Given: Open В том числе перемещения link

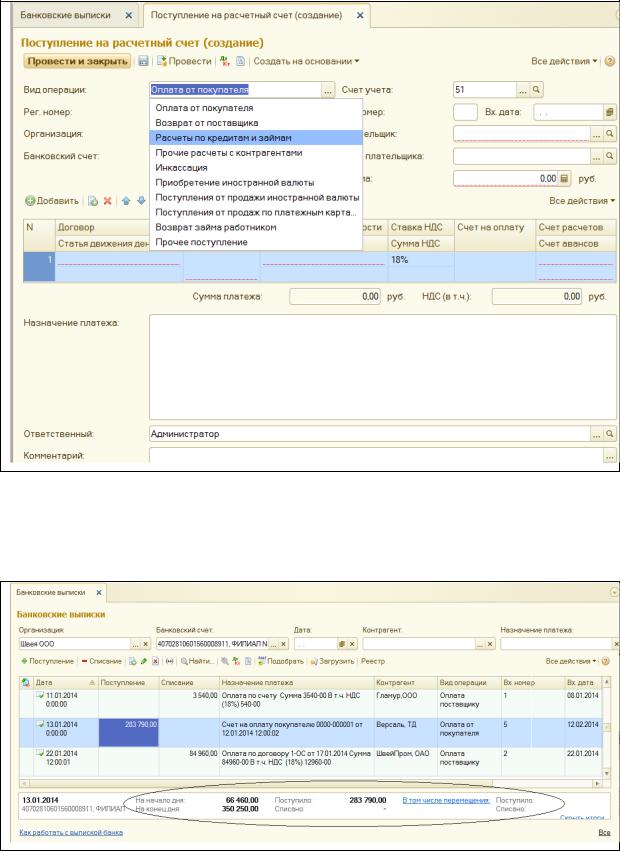Looking at the screenshot, I should pyautogui.click(x=446, y=800).
